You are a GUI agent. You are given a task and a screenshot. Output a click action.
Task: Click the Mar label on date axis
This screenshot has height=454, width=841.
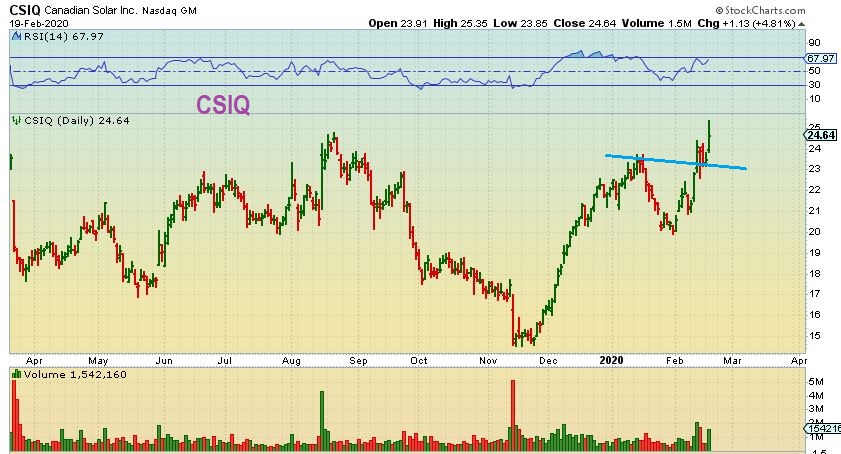click(733, 361)
